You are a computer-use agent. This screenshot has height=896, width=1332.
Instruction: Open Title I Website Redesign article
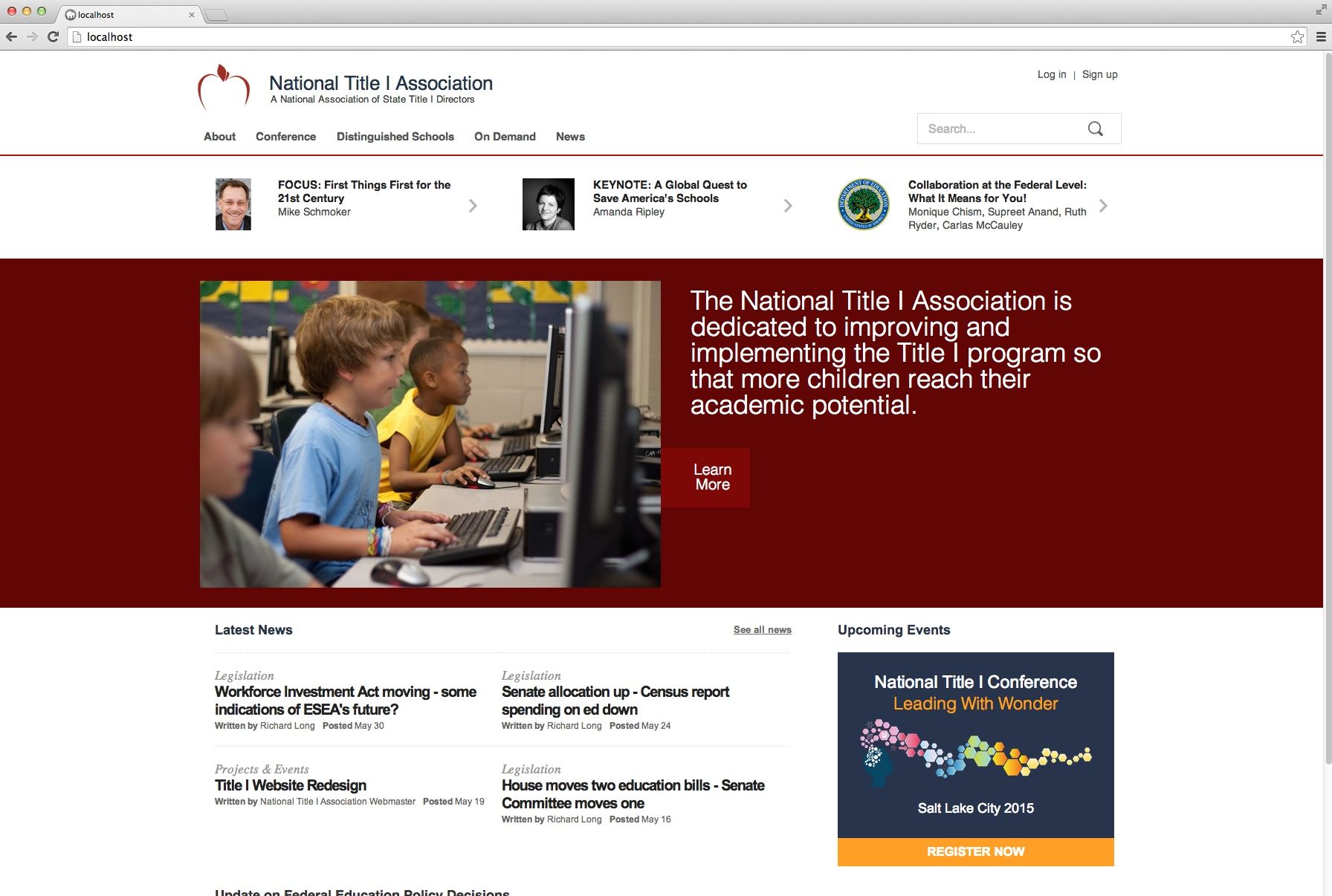[x=291, y=785]
